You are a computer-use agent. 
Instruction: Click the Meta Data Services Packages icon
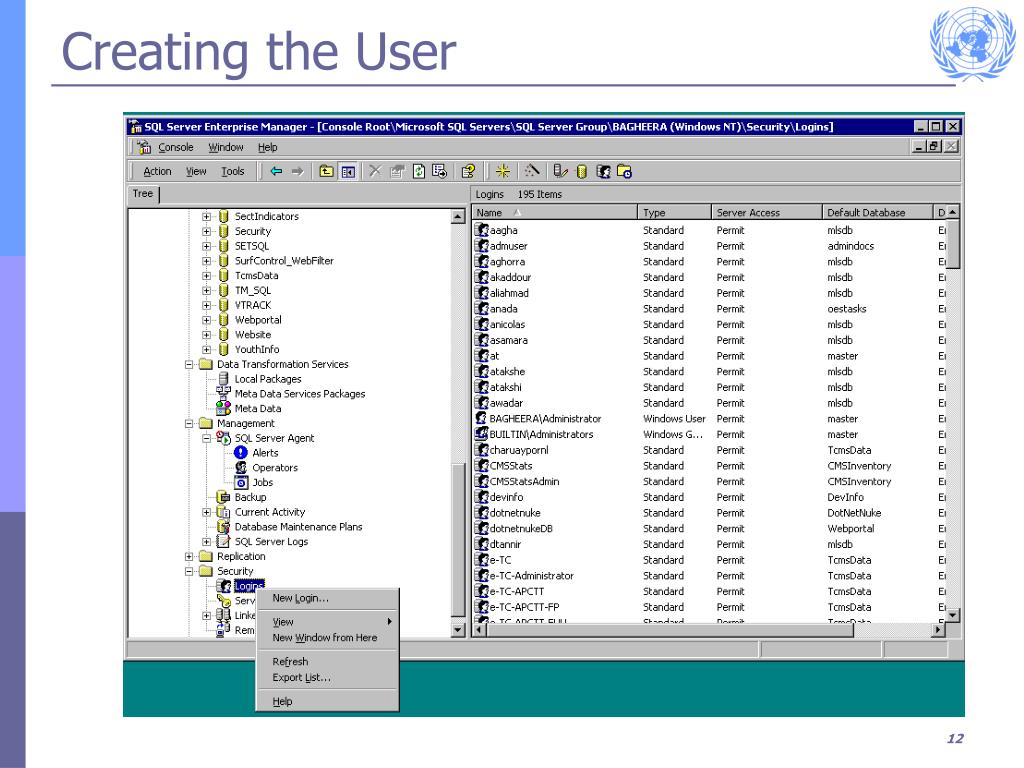223,393
